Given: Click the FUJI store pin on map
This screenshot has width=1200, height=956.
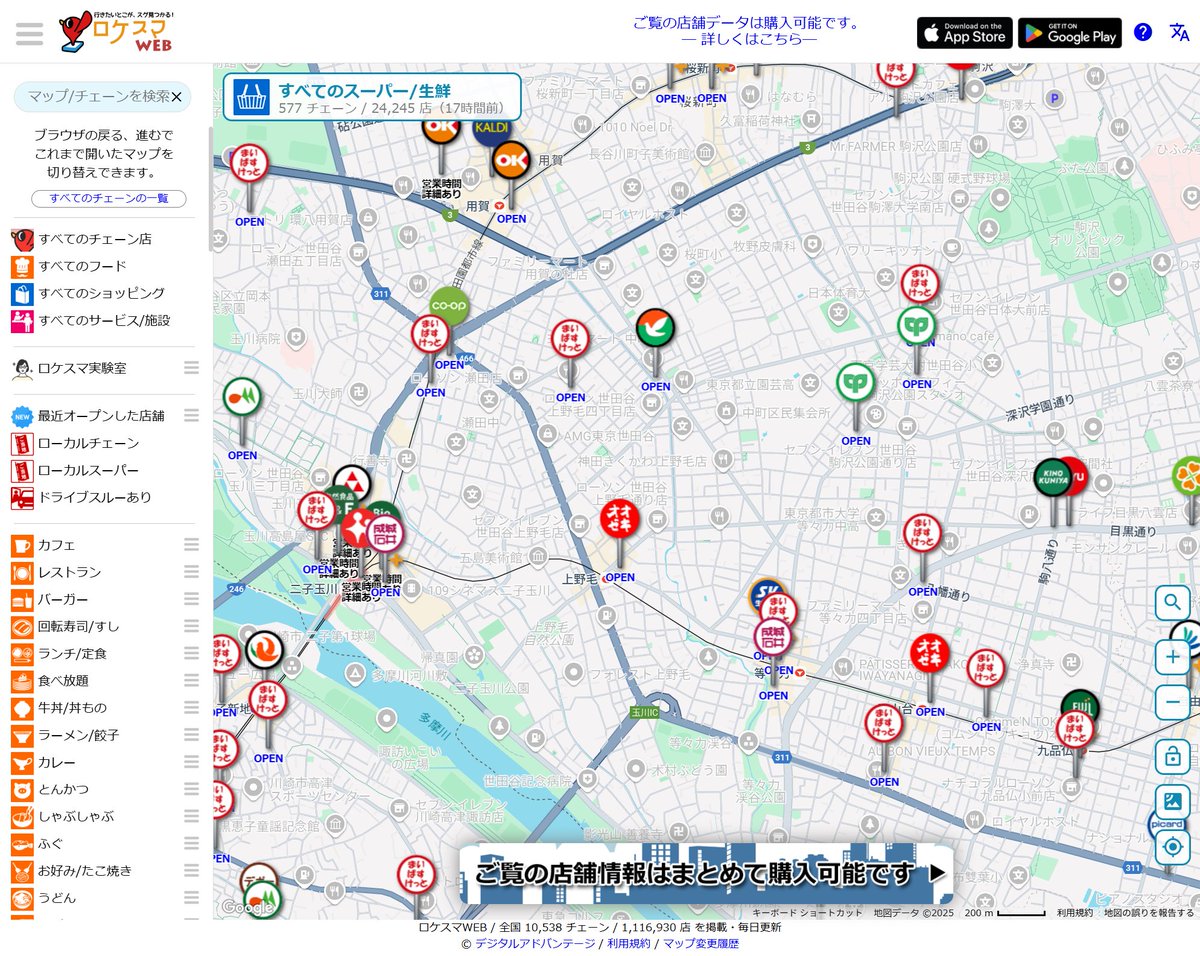Looking at the screenshot, I should pyautogui.click(x=1080, y=706).
